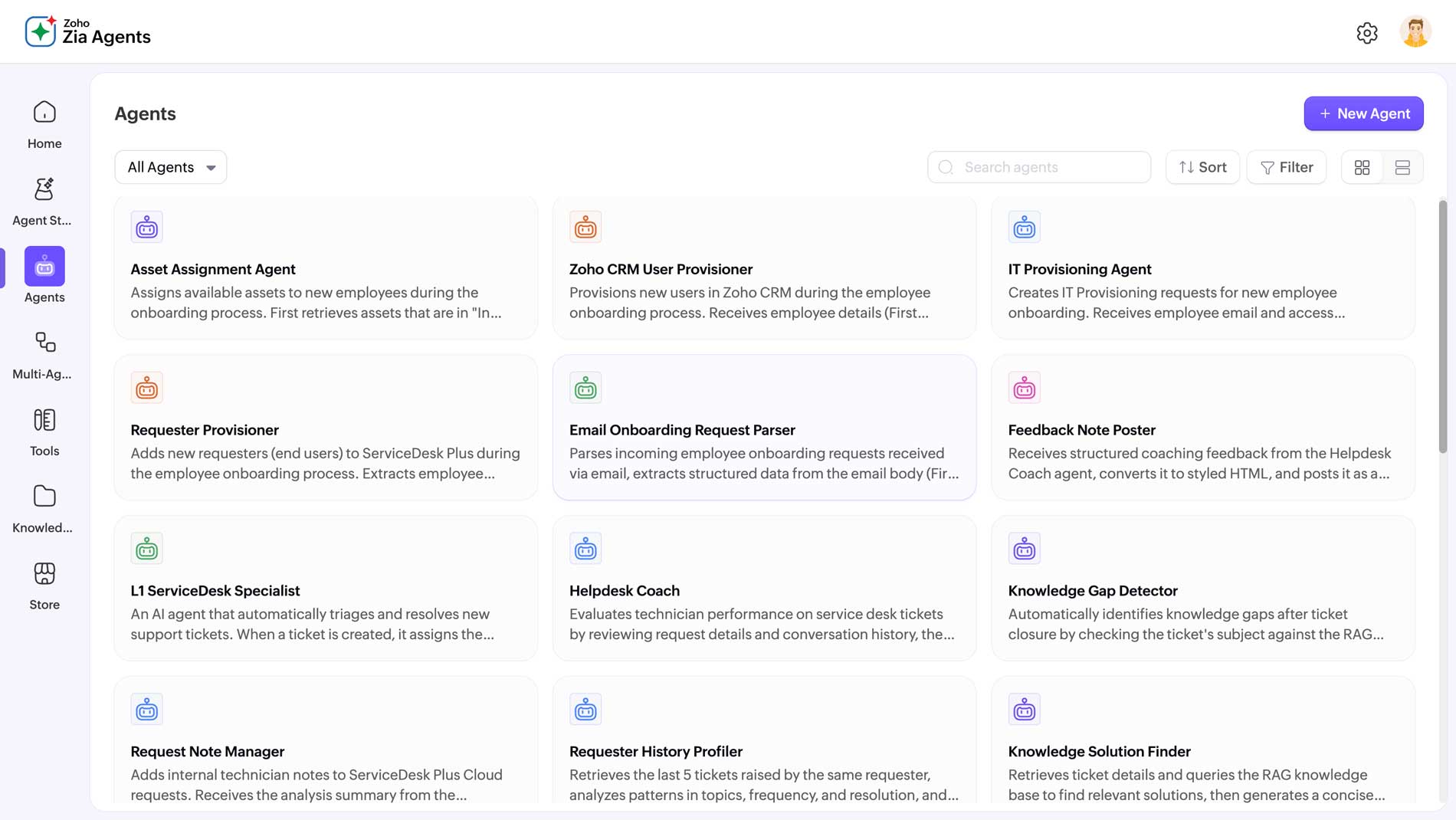Open the Sort options
The image size is (1456, 820).
[1202, 167]
